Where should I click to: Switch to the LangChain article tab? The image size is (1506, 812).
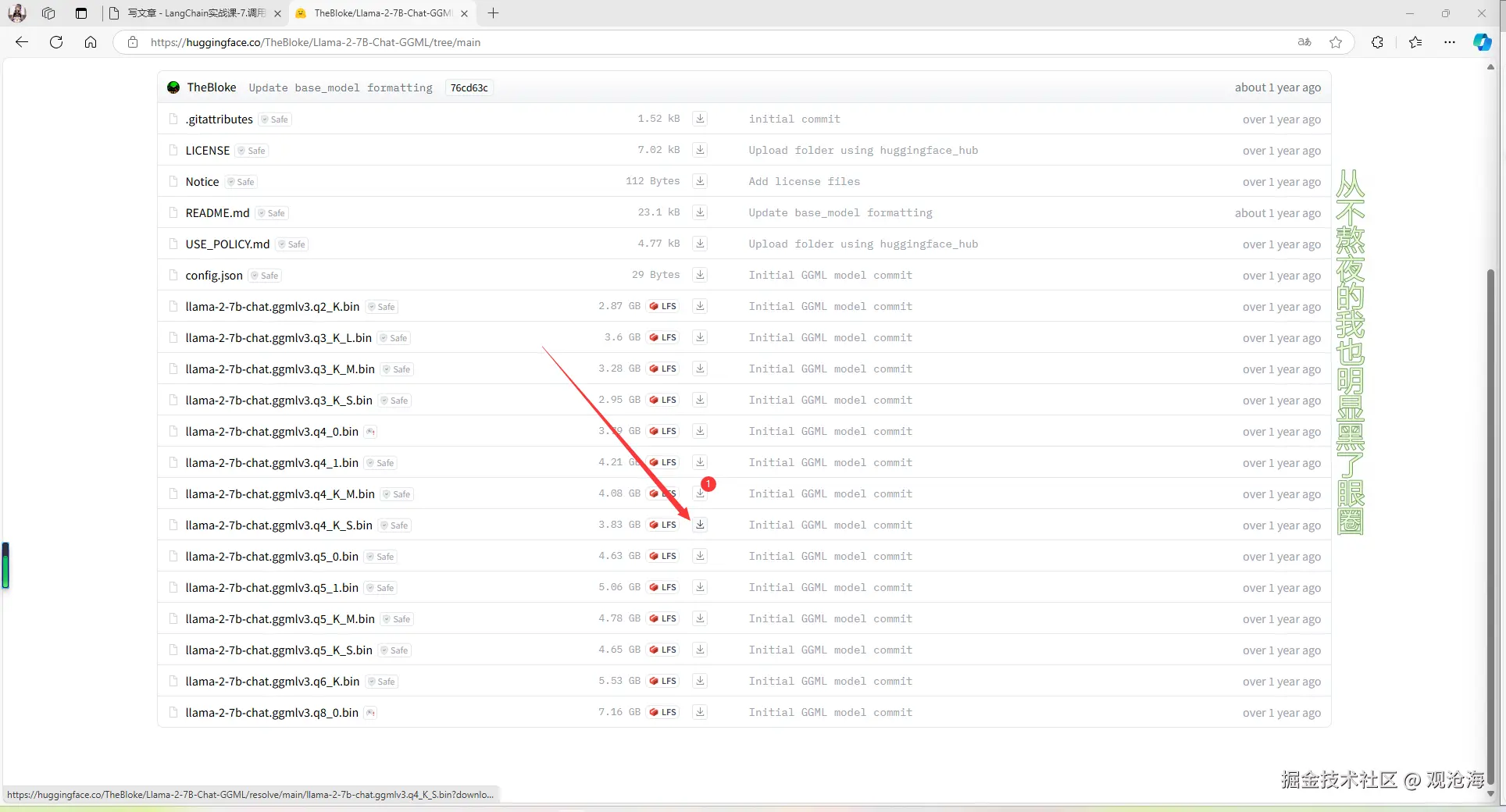[195, 13]
